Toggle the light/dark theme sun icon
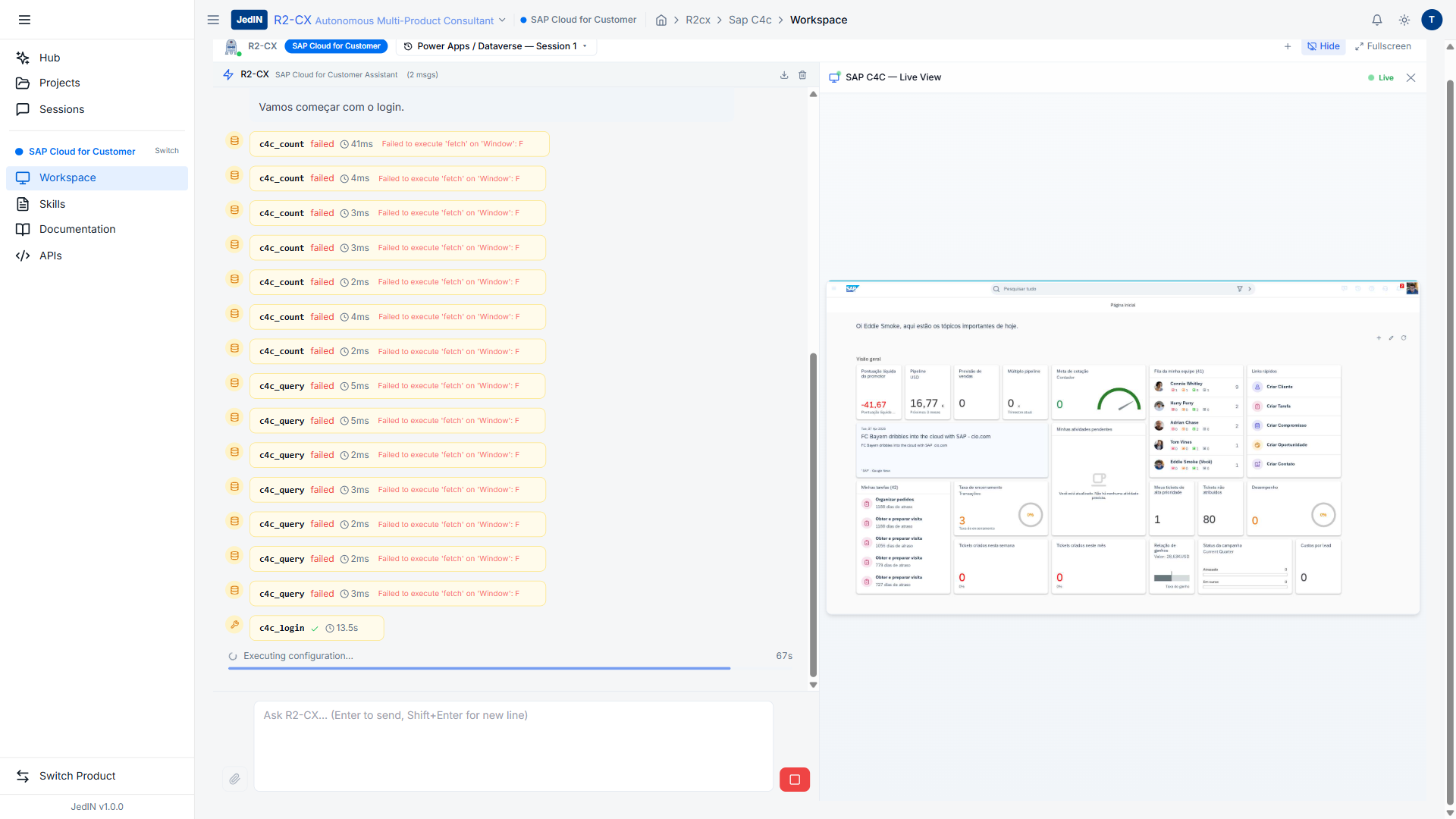Viewport: 1456px width, 819px height. pyautogui.click(x=1404, y=20)
